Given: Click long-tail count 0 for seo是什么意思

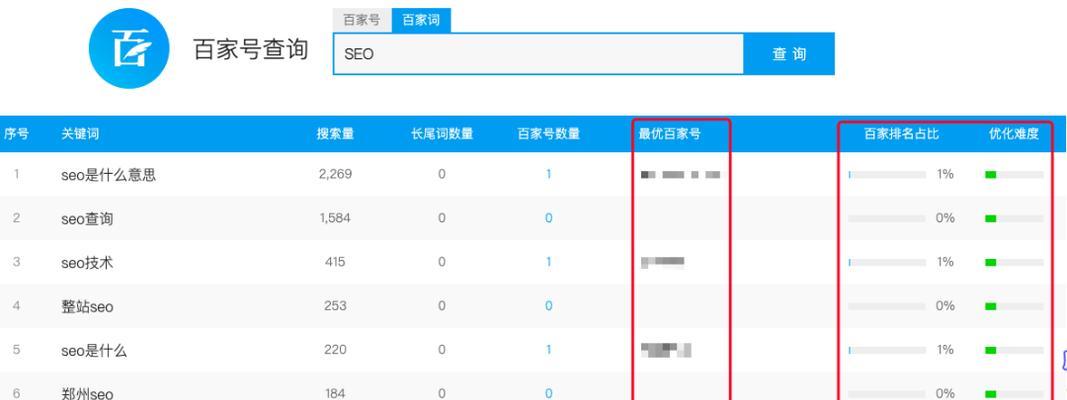Looking at the screenshot, I should click(442, 174).
